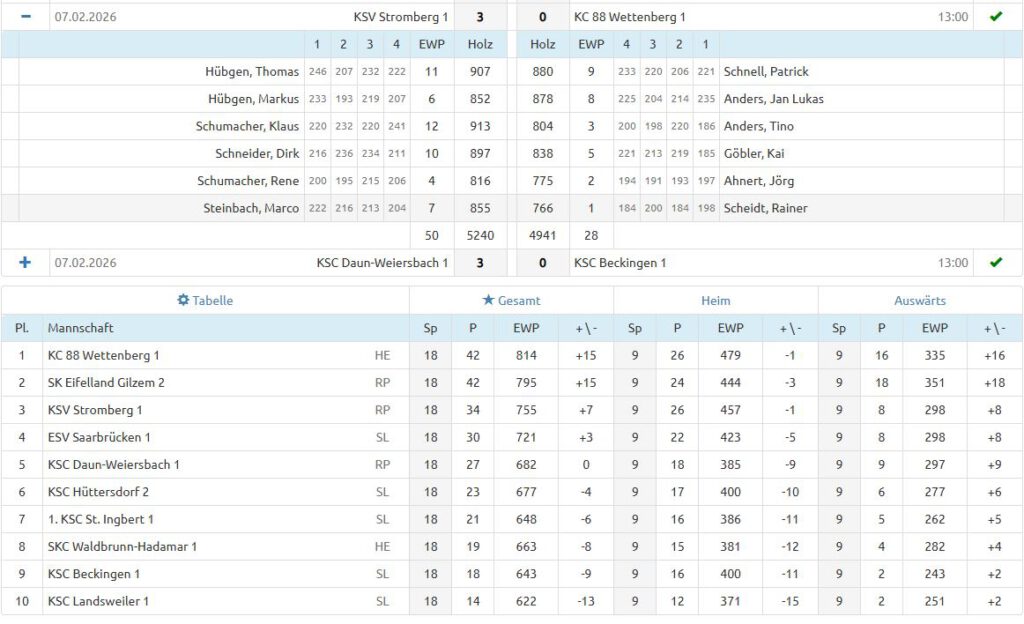Click Stromberg's total Holz value 5240
The image size is (1024, 624).
pos(480,236)
